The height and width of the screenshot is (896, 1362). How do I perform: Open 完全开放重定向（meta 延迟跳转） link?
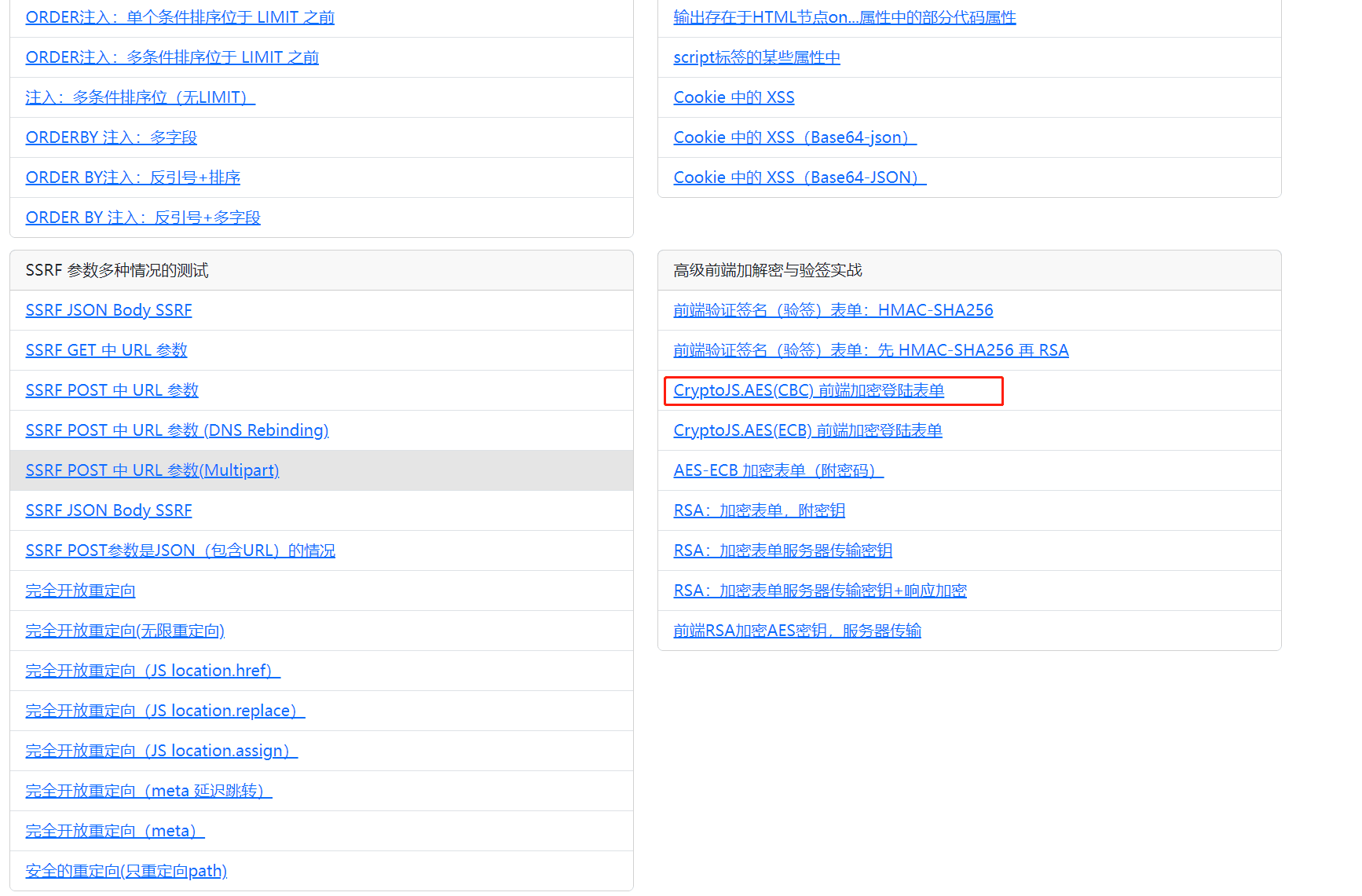148,791
